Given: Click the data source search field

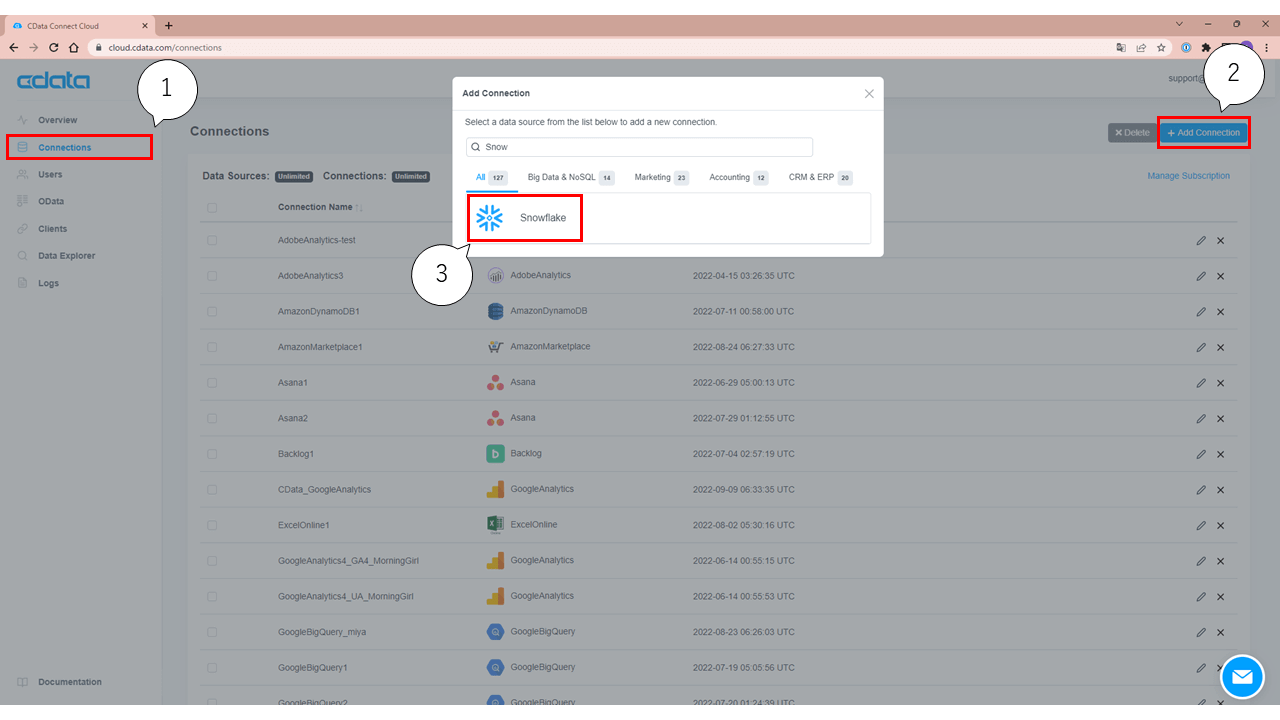Looking at the screenshot, I should [639, 147].
